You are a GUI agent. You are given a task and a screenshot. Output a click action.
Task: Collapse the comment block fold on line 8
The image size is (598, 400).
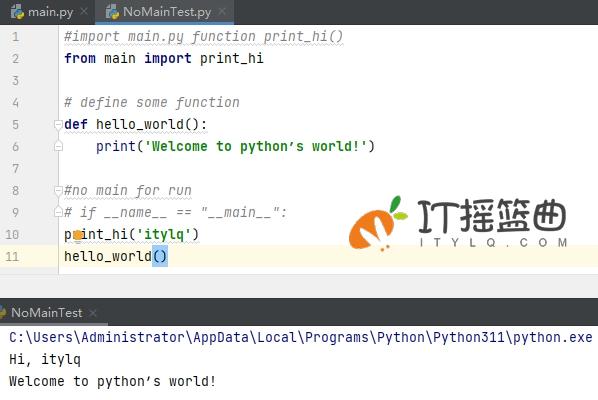tap(58, 190)
